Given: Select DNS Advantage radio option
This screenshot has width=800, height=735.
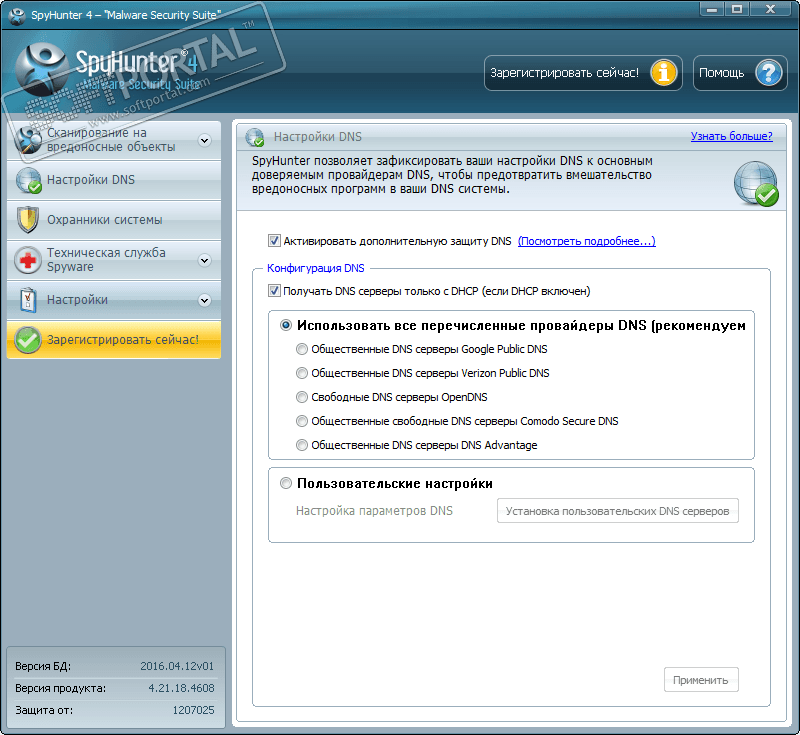Looking at the screenshot, I should pyautogui.click(x=302, y=445).
